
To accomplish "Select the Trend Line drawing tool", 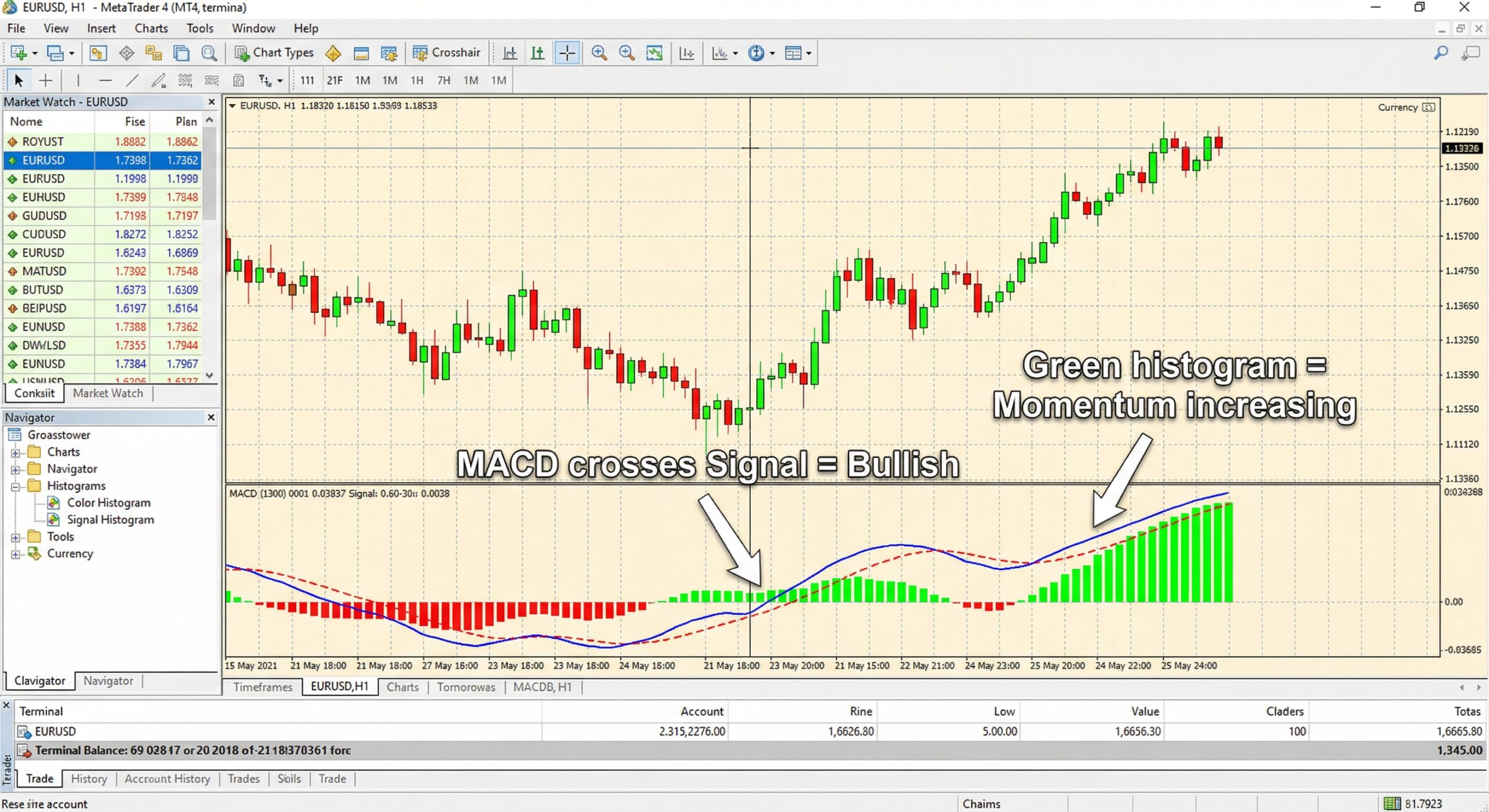I will coord(133,80).
